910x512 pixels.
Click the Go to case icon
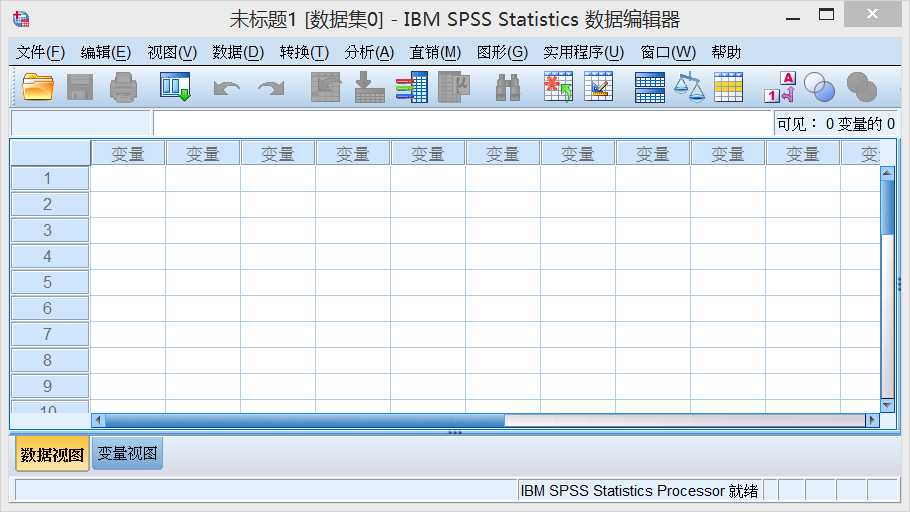coord(326,87)
